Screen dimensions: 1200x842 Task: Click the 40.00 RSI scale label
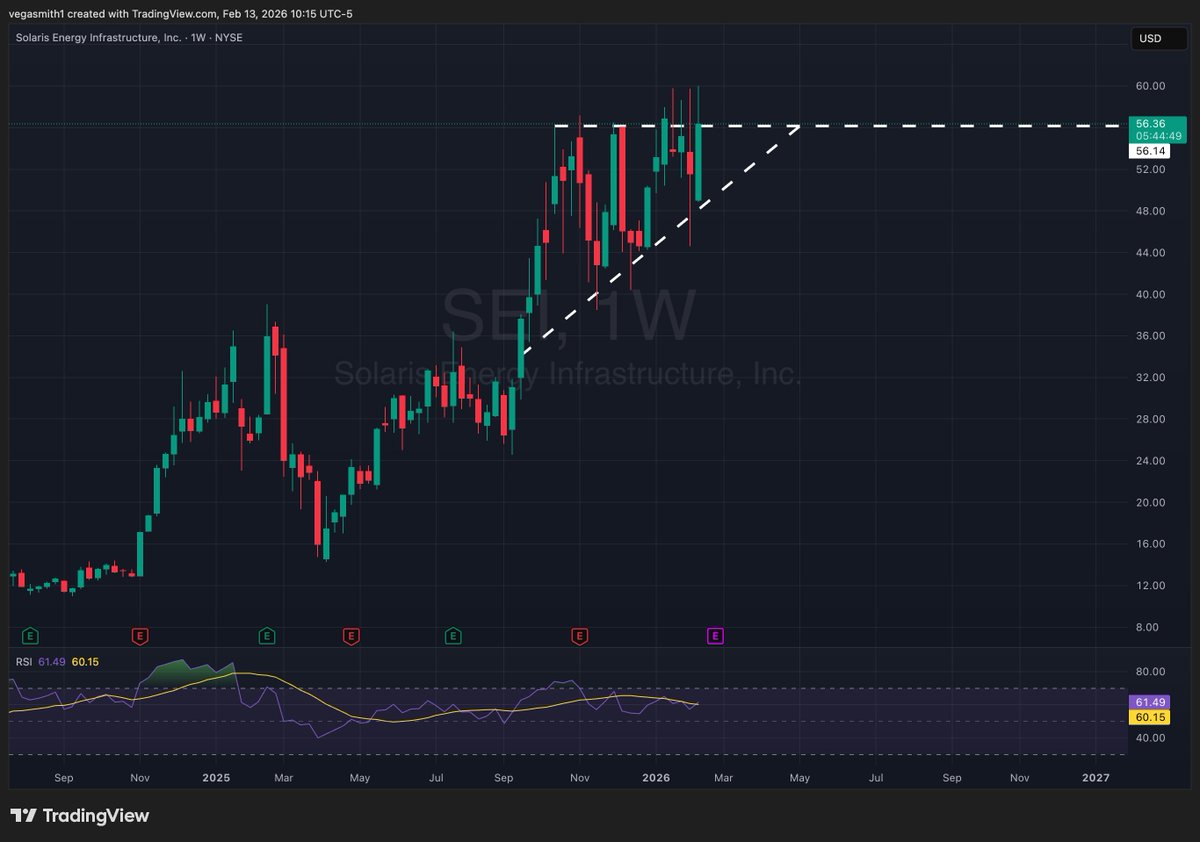point(1152,738)
